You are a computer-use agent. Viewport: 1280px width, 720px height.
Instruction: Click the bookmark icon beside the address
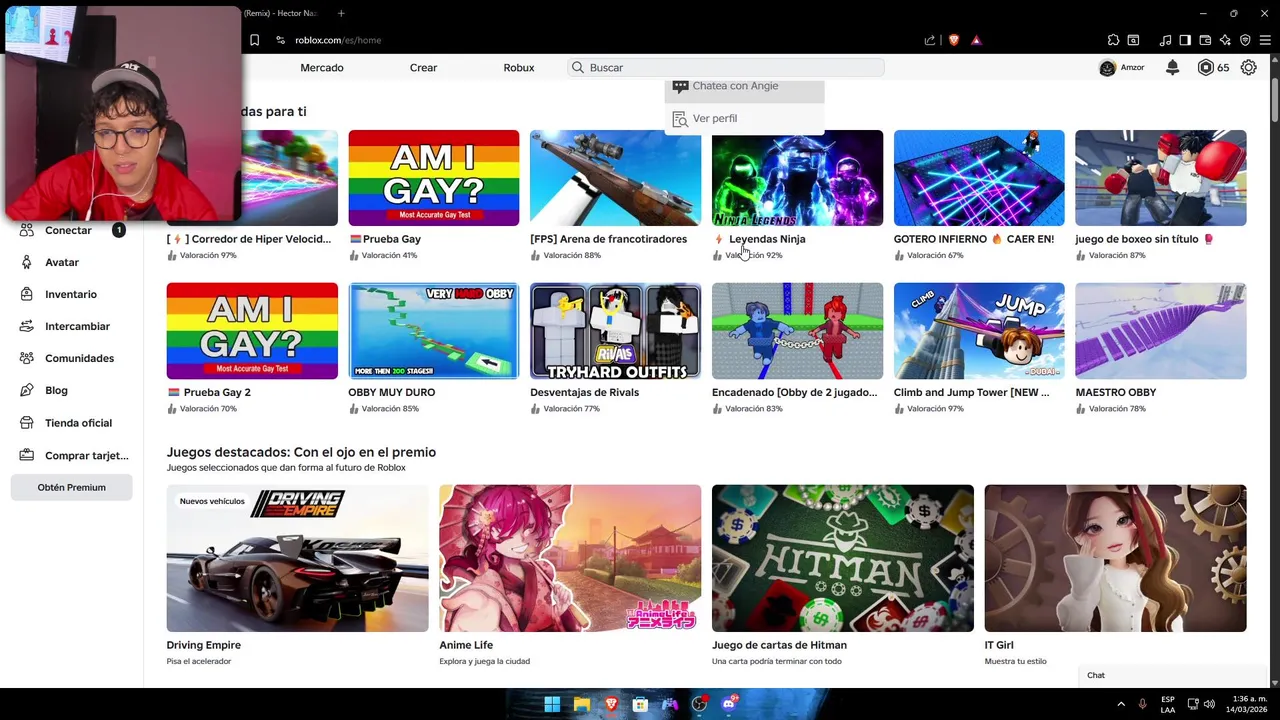[254, 40]
